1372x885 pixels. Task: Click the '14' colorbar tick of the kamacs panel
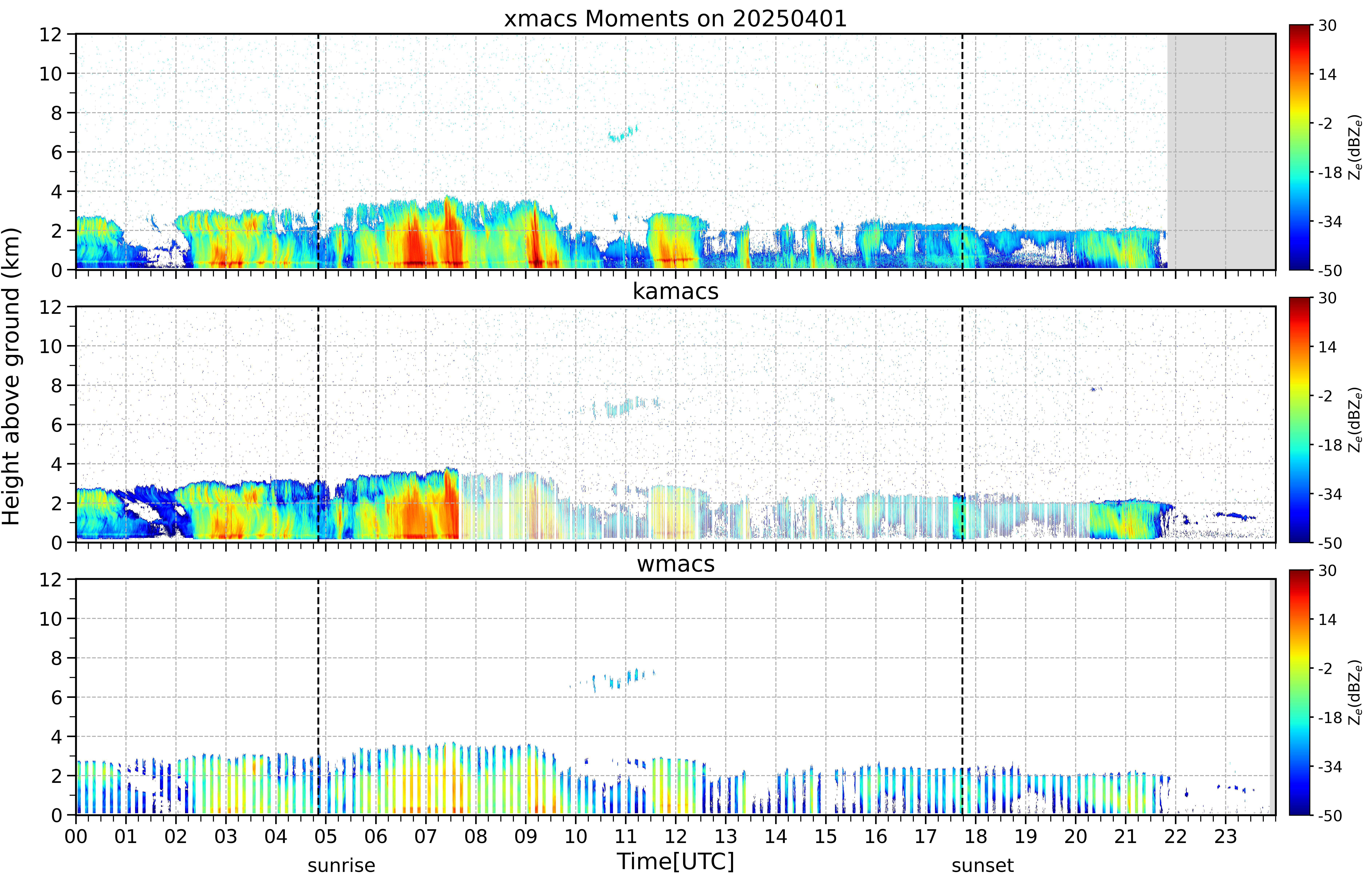click(x=1327, y=347)
